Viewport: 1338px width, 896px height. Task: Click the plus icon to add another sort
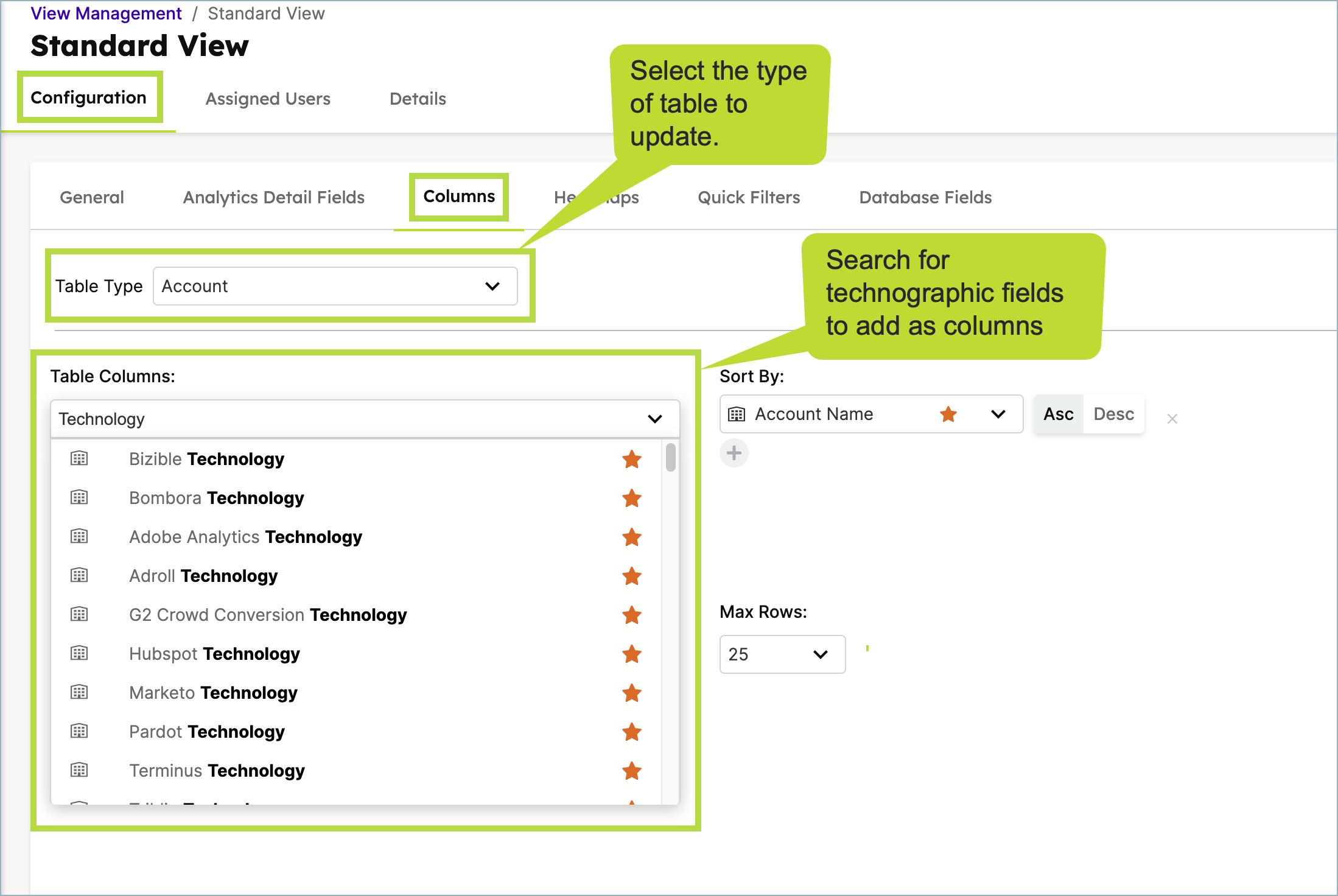(x=734, y=453)
